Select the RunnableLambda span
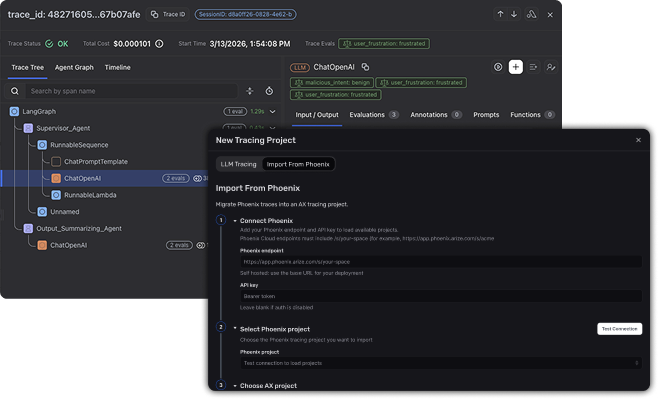Screen dimensions: 658x399 tap(90, 195)
